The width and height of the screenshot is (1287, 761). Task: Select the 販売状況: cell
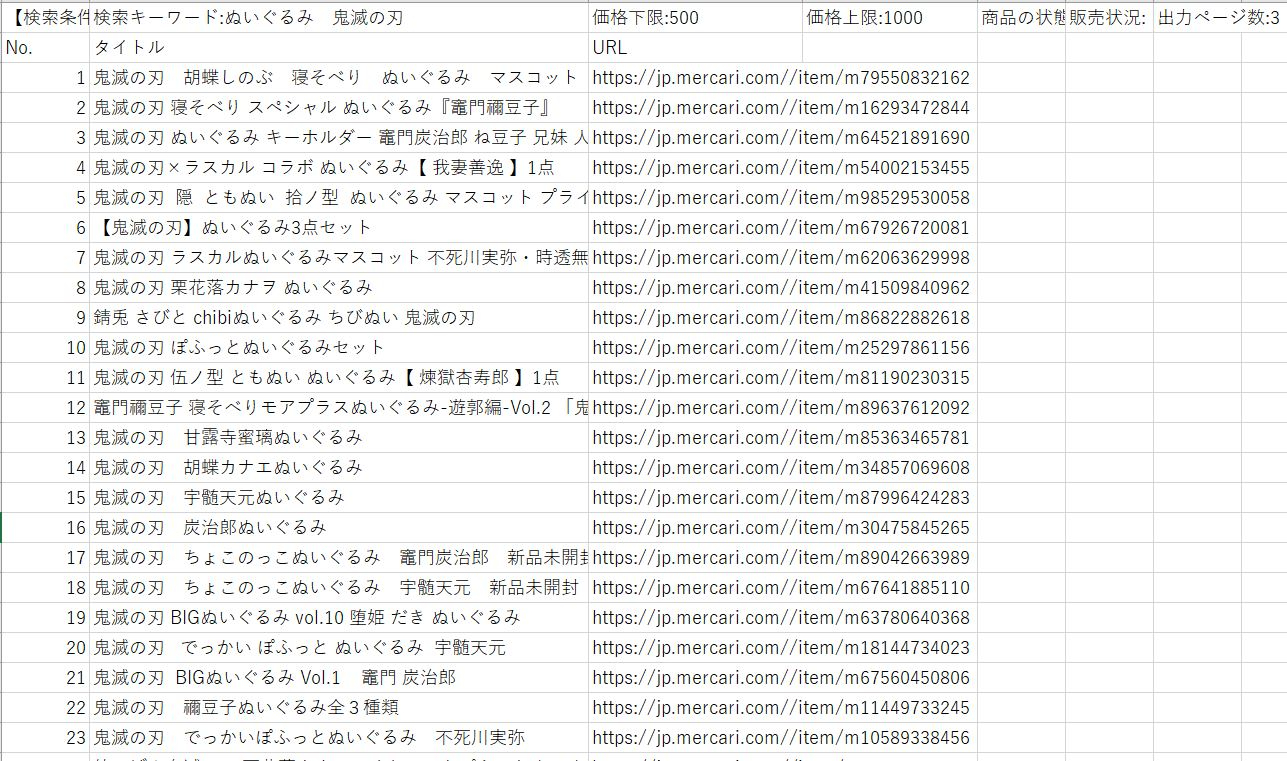[1109, 17]
